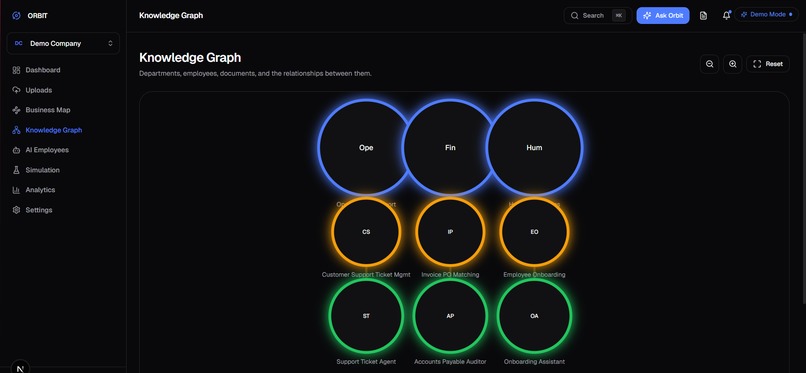Focus the Search field in the header
The height and width of the screenshot is (373, 806).
tap(598, 15)
